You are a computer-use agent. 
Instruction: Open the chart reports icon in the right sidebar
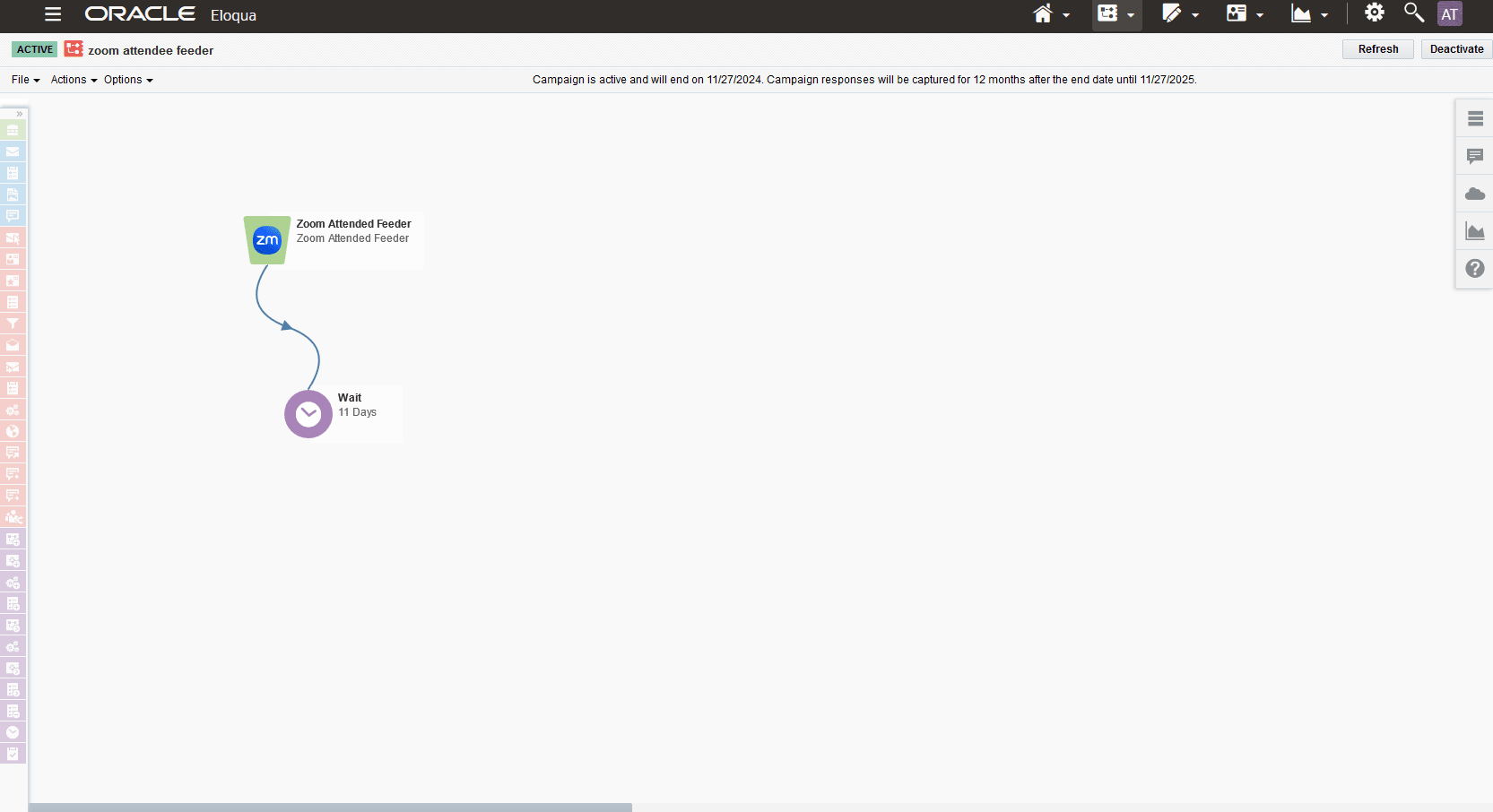tap(1475, 231)
